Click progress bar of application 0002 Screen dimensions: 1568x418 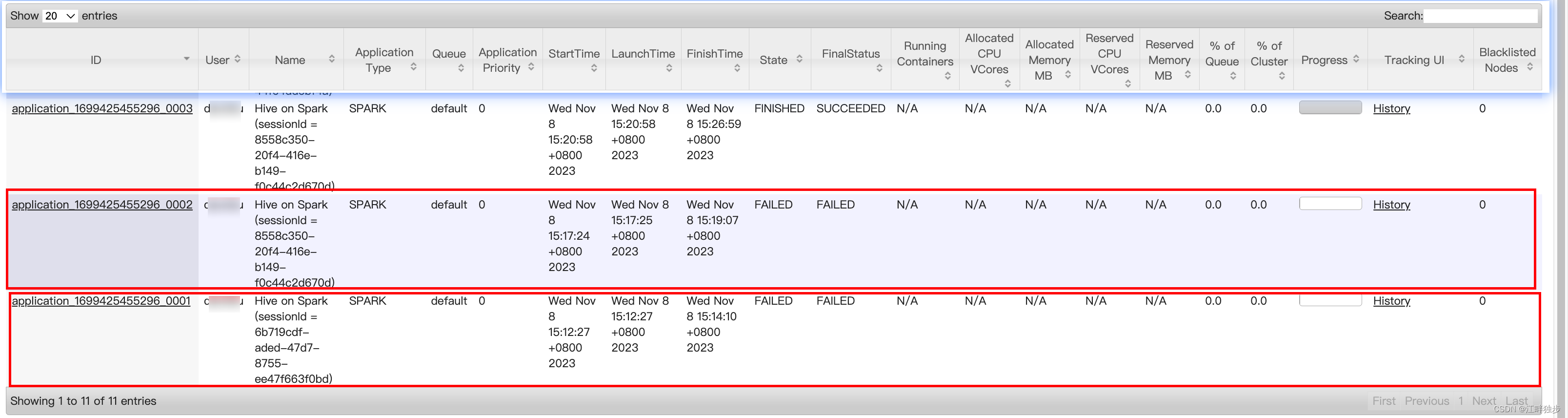tap(1330, 204)
